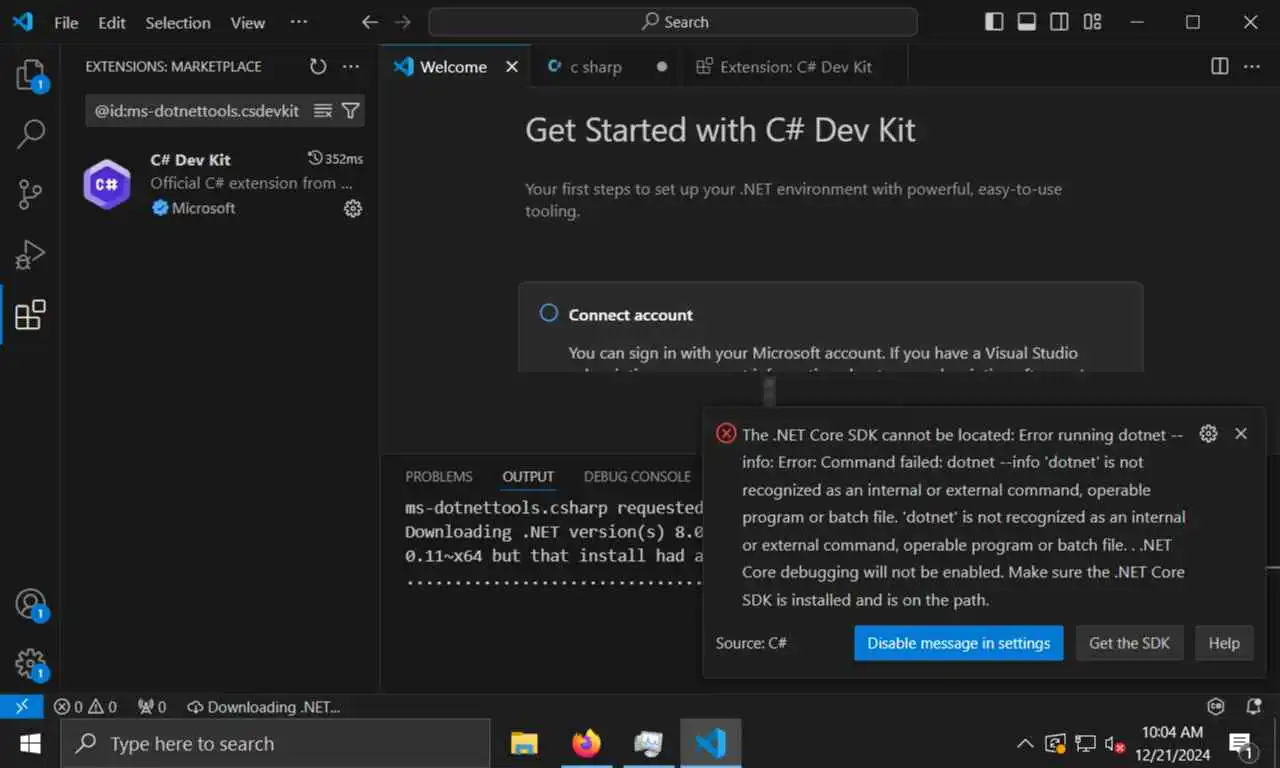Open VS Code taskbar icon
The image size is (1280, 768).
tap(711, 744)
